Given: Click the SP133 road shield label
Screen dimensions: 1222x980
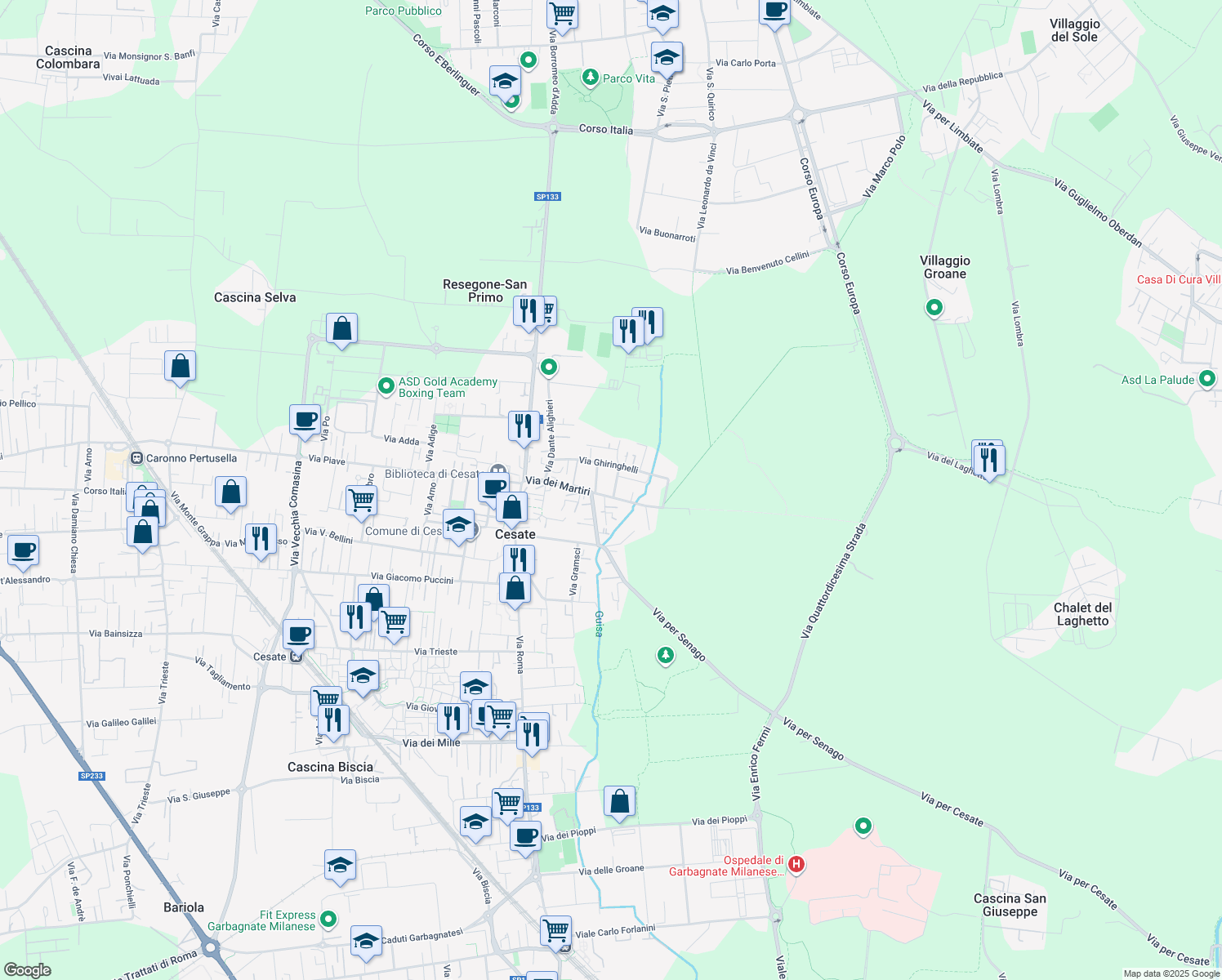Looking at the screenshot, I should coord(546,196).
